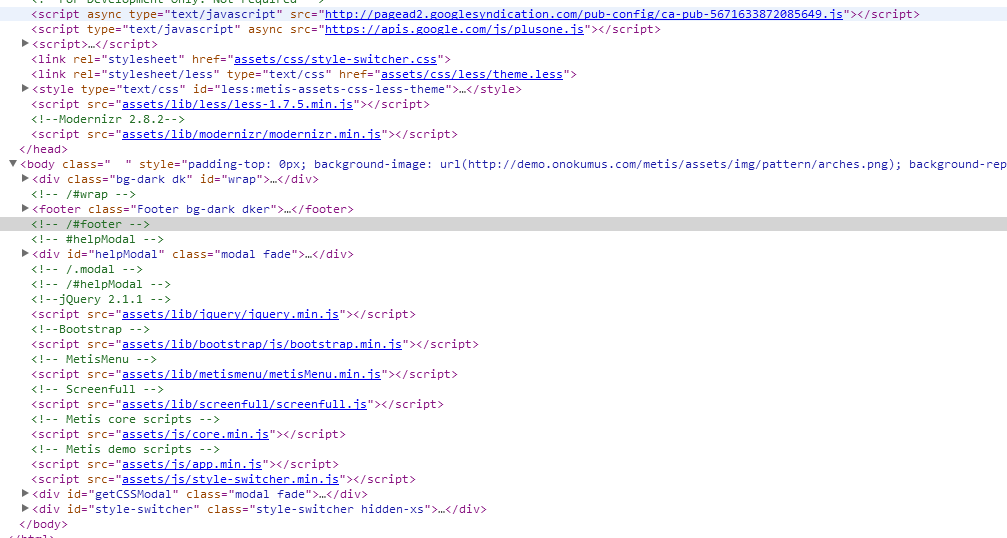Select the /#wrap comment node
Screen dimensions: 1007x538
(83, 194)
